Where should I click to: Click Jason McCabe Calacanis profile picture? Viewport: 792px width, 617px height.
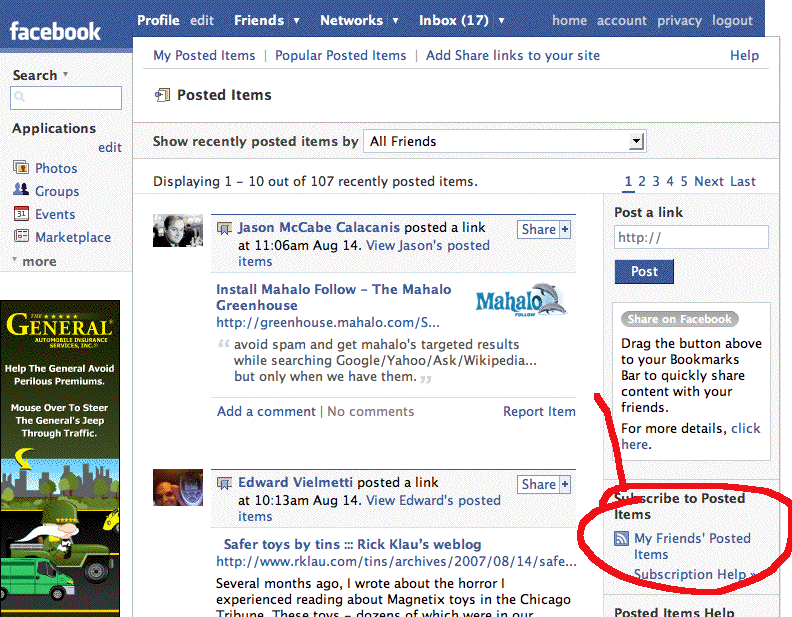click(178, 230)
